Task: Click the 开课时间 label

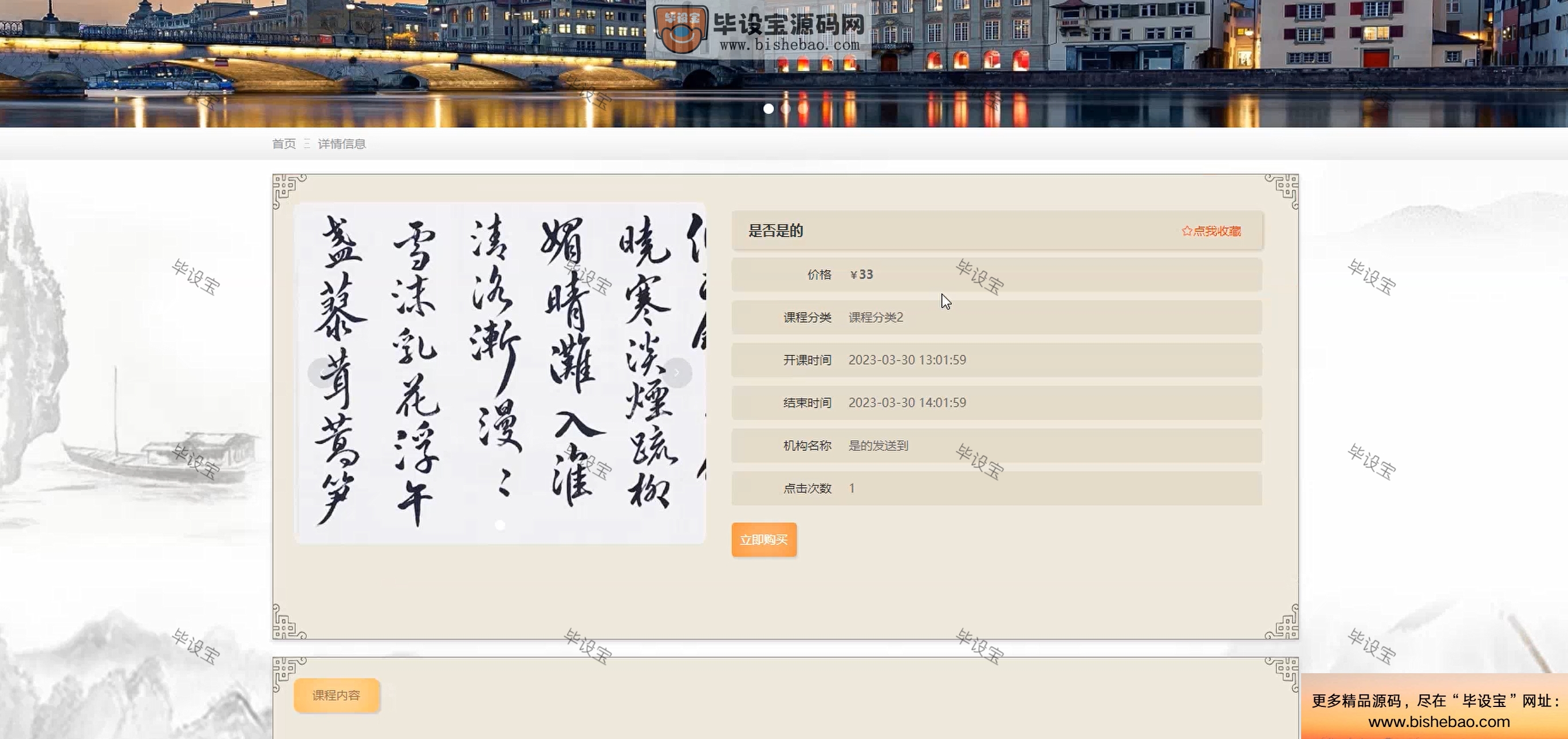Action: click(x=807, y=359)
